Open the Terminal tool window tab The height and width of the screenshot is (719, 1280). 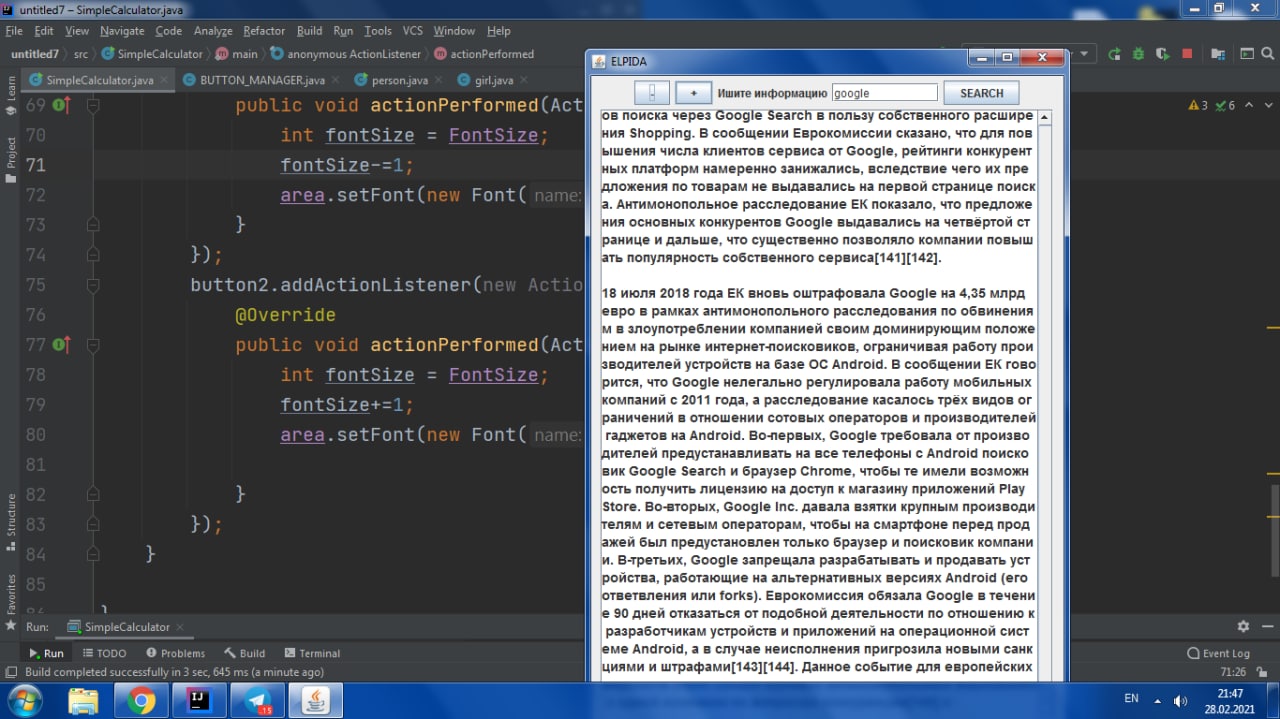pyautogui.click(x=312, y=653)
